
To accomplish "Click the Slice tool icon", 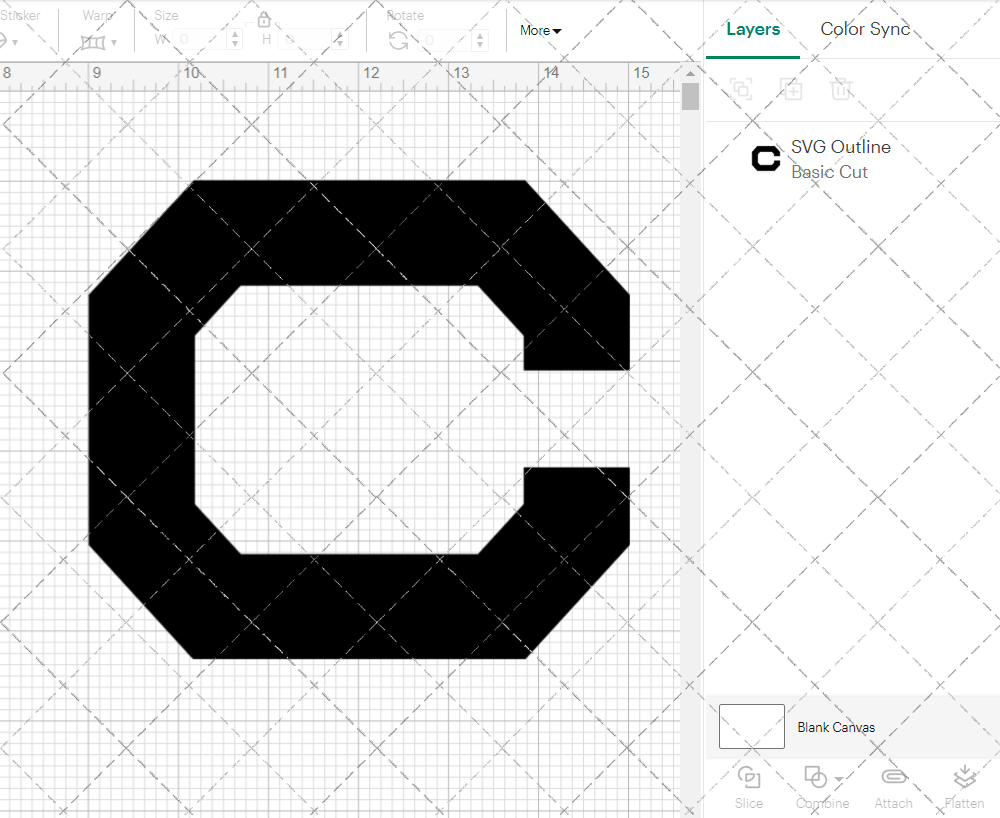I will [748, 777].
